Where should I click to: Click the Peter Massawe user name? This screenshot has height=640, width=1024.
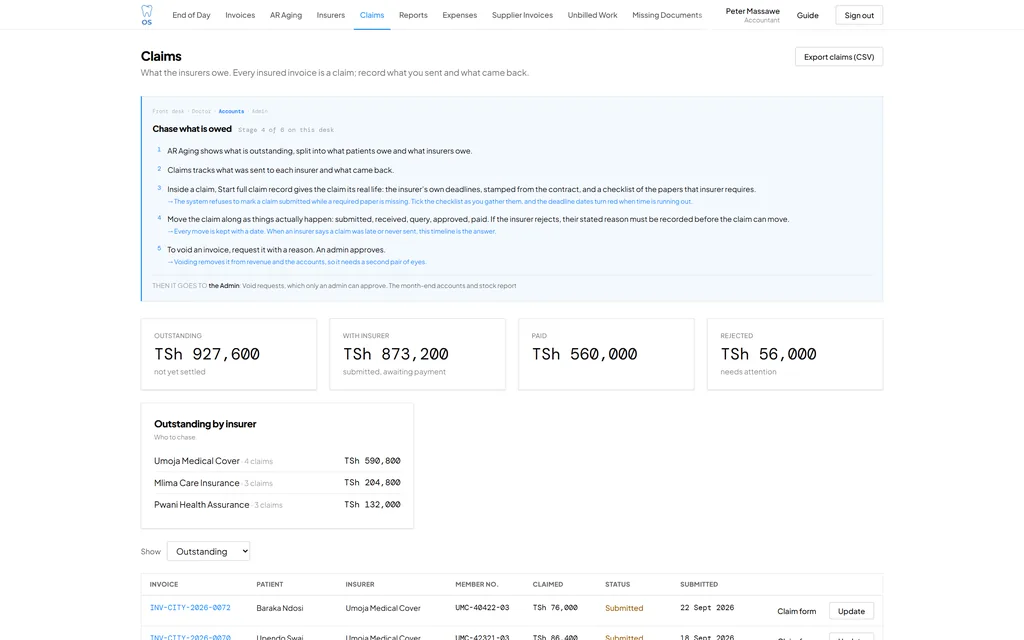pos(752,11)
